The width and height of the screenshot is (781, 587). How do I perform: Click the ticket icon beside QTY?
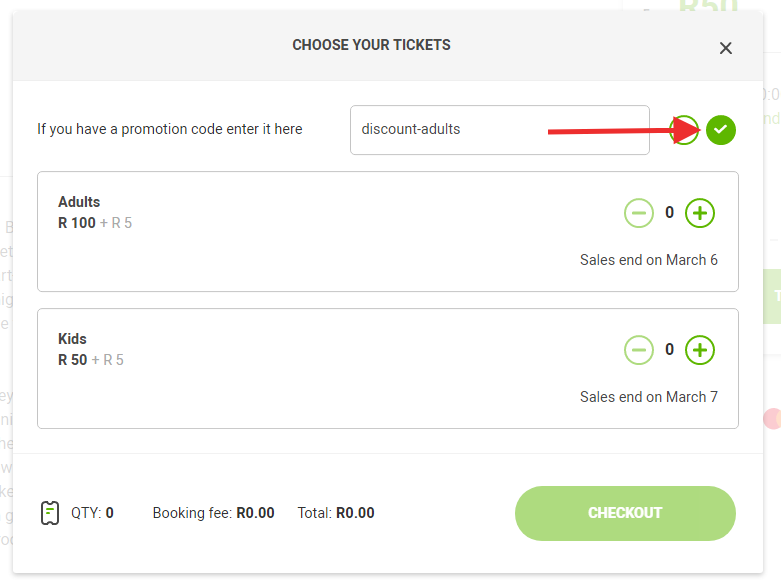(x=49, y=513)
